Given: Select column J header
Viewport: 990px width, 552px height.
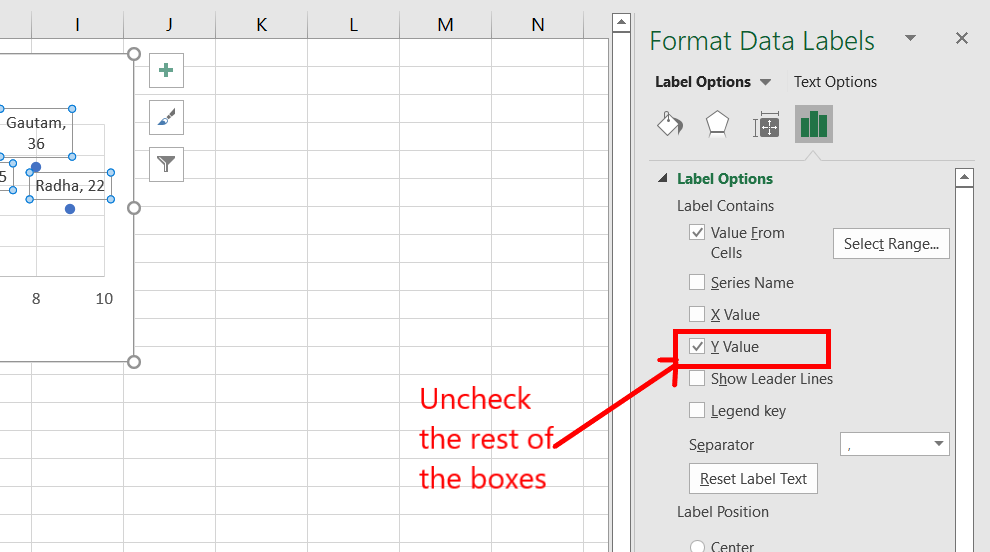Looking at the screenshot, I should [x=170, y=25].
